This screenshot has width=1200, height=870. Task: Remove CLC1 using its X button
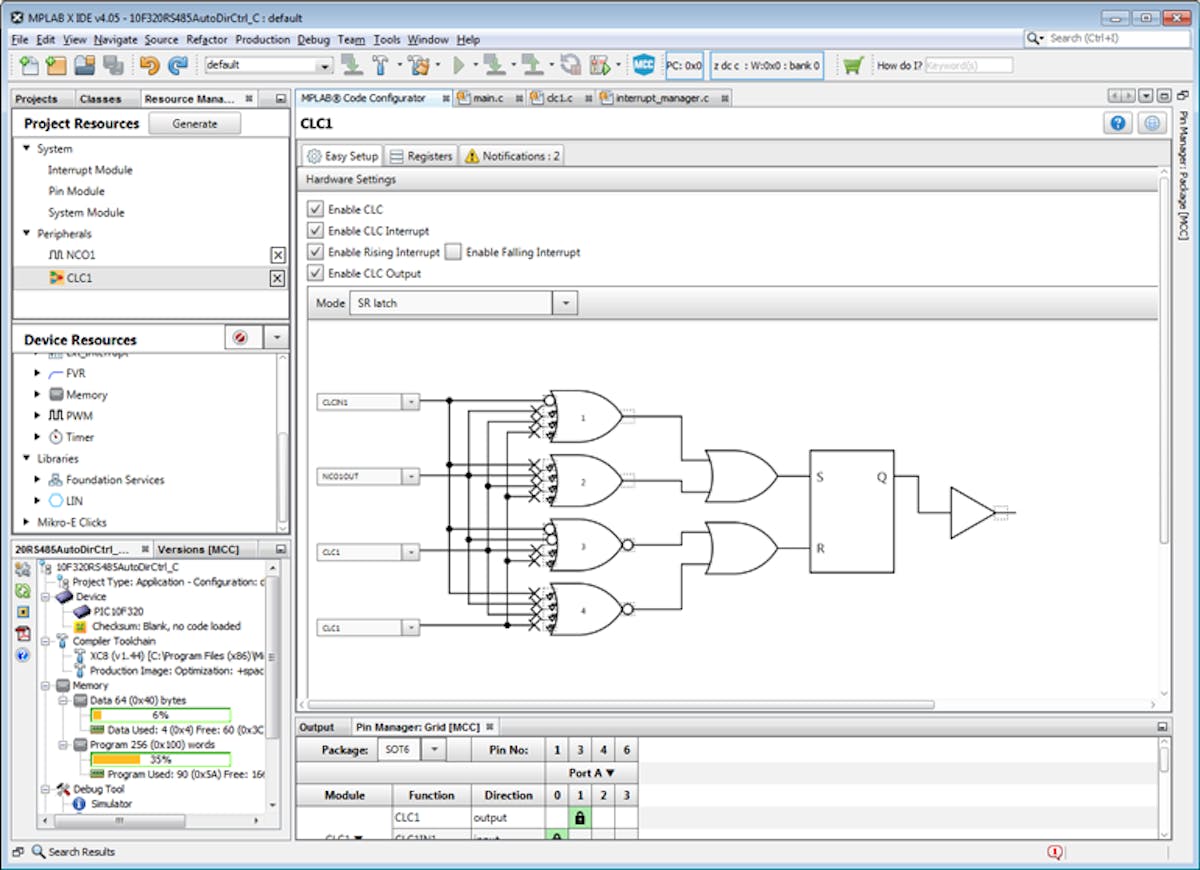click(x=278, y=278)
